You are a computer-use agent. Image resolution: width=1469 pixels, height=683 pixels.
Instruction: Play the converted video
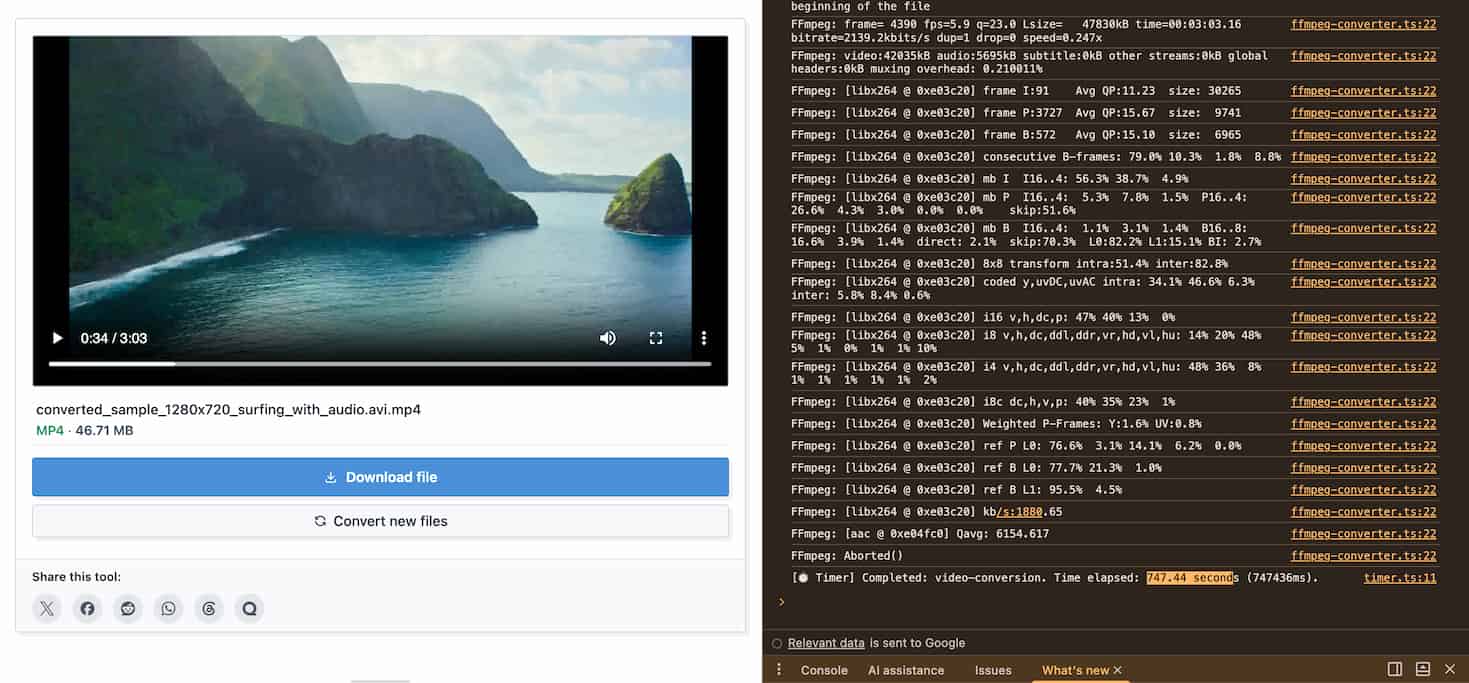(x=57, y=338)
